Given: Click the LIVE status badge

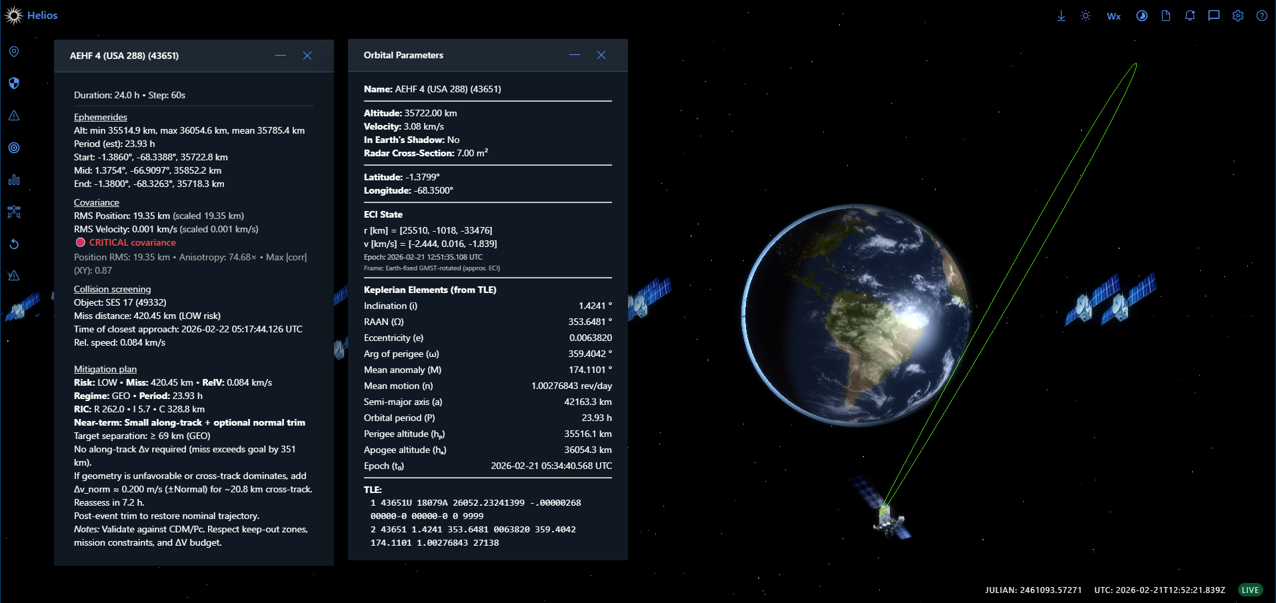Looking at the screenshot, I should 1250,590.
